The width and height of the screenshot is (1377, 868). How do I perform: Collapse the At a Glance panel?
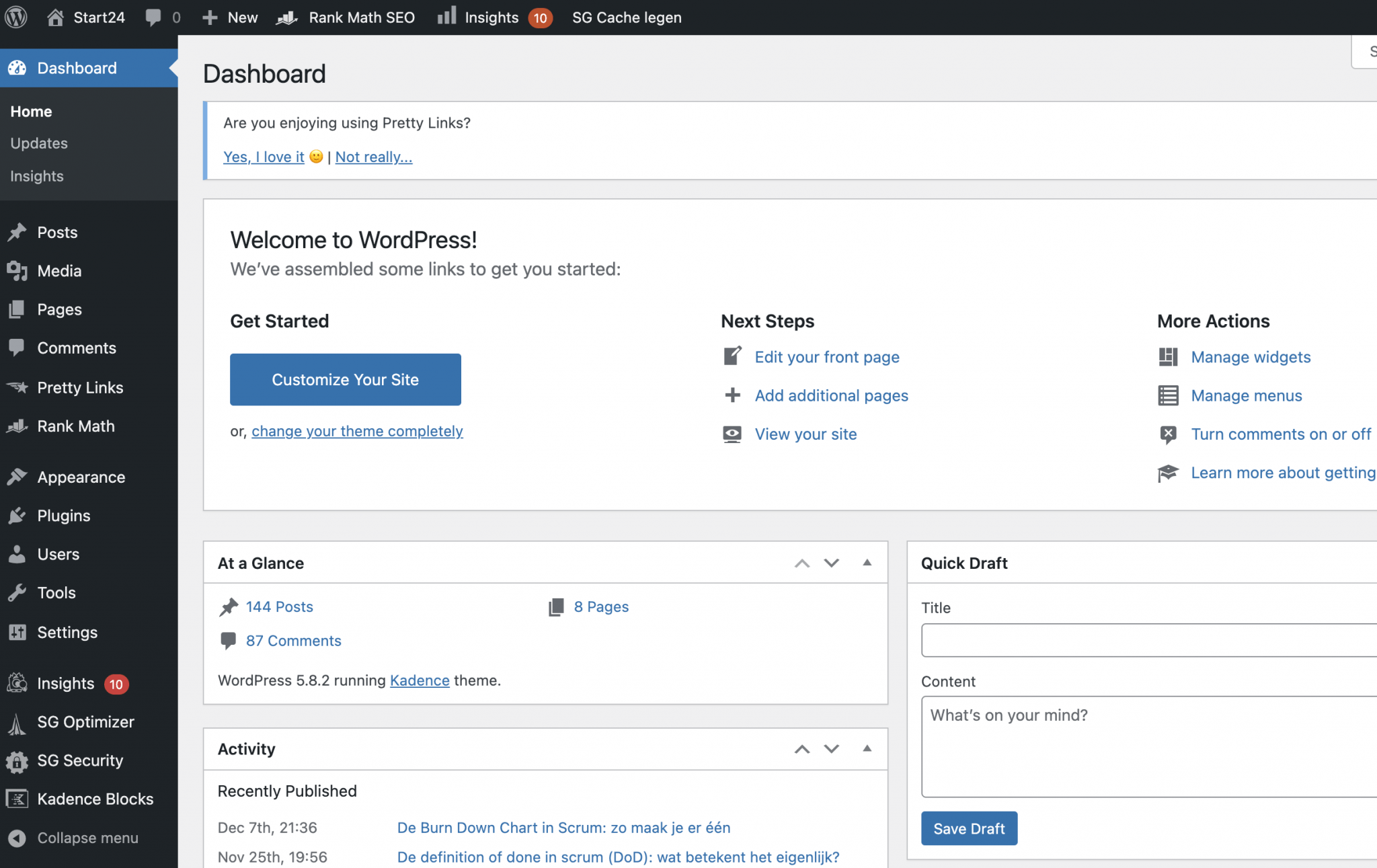coord(867,563)
